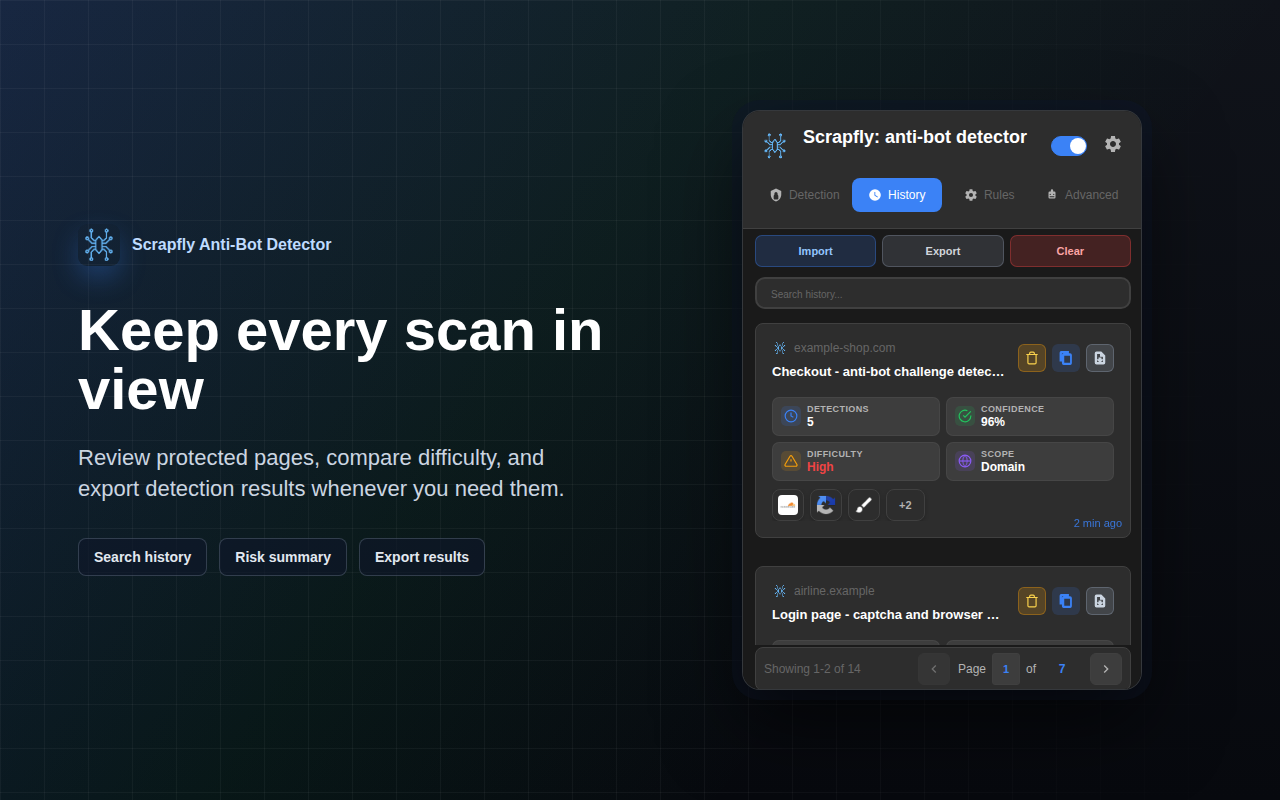The width and height of the screenshot is (1280, 800).
Task: Clear the scan history
Action: [x=1070, y=251]
